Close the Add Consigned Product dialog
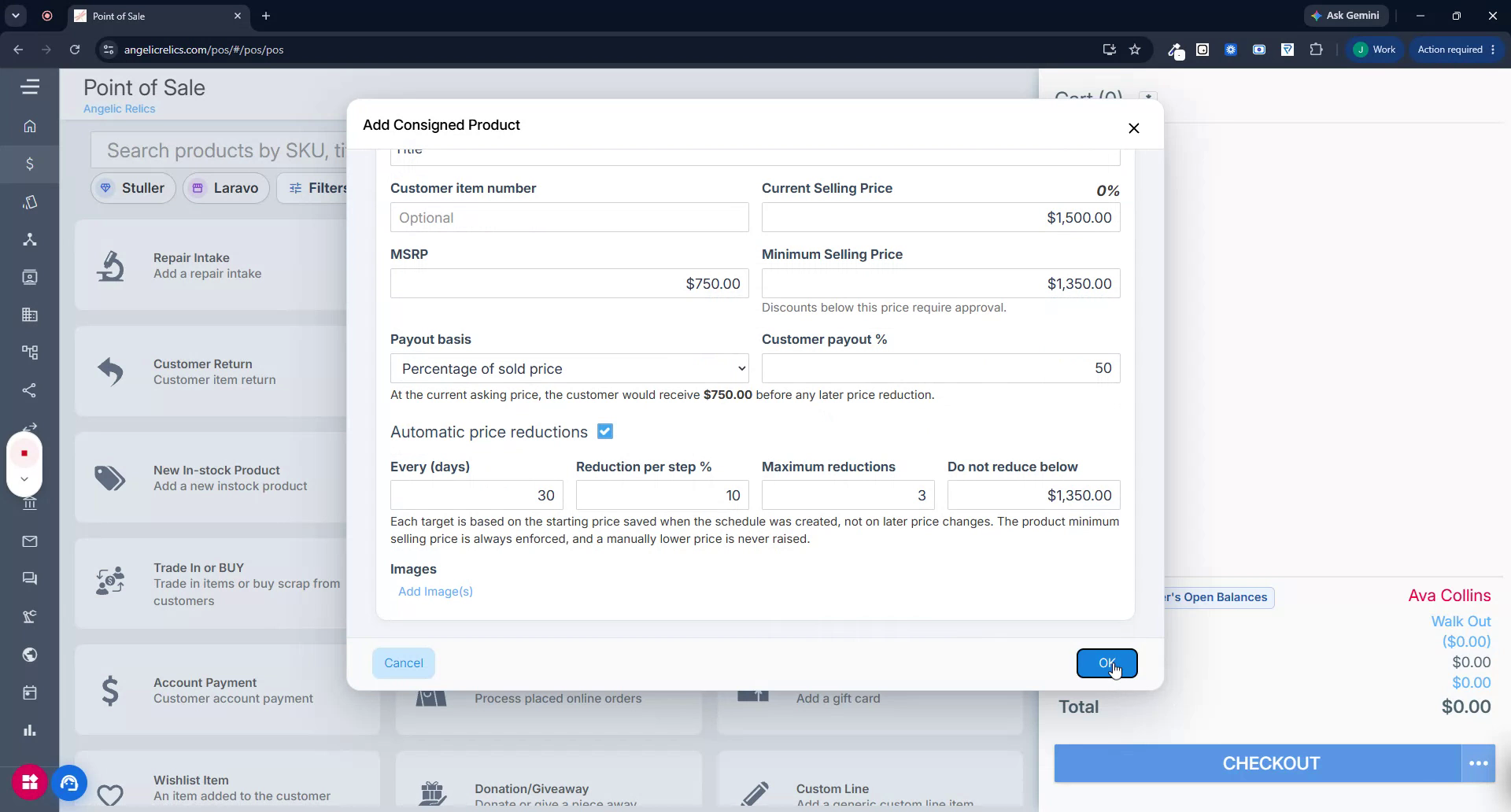 (x=1133, y=128)
